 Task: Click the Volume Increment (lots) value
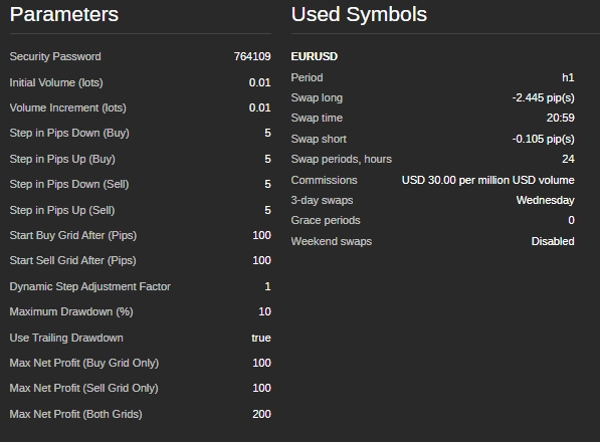(x=259, y=108)
